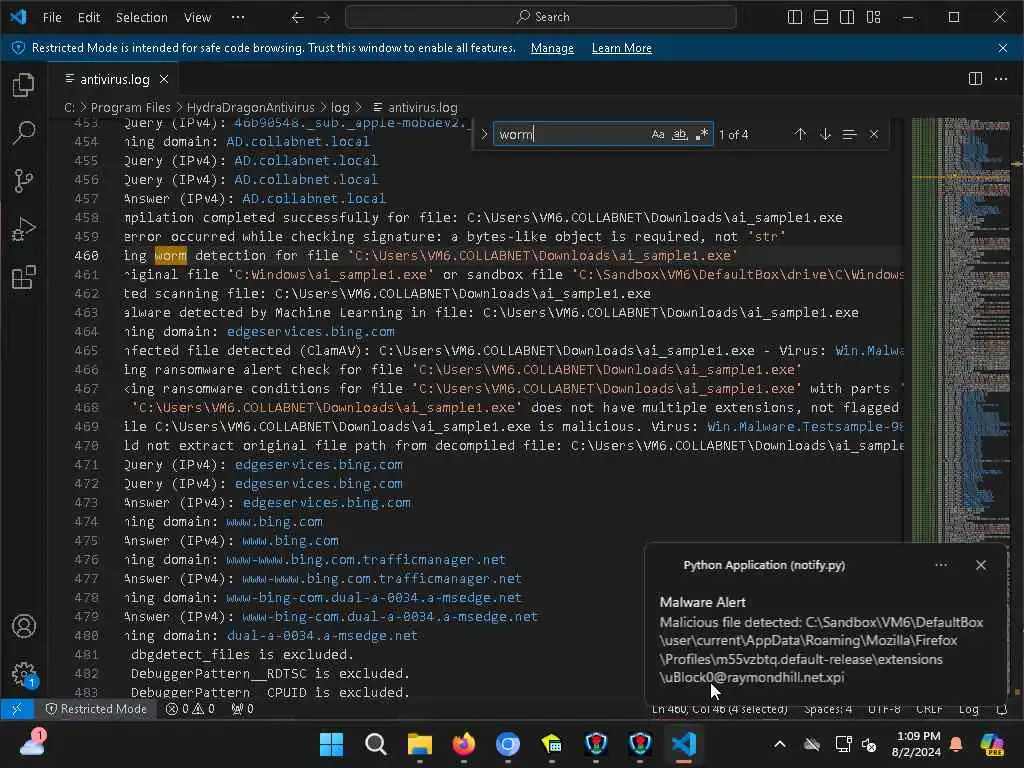The width and height of the screenshot is (1024, 768).
Task: Open the Edit menu
Action: point(89,18)
